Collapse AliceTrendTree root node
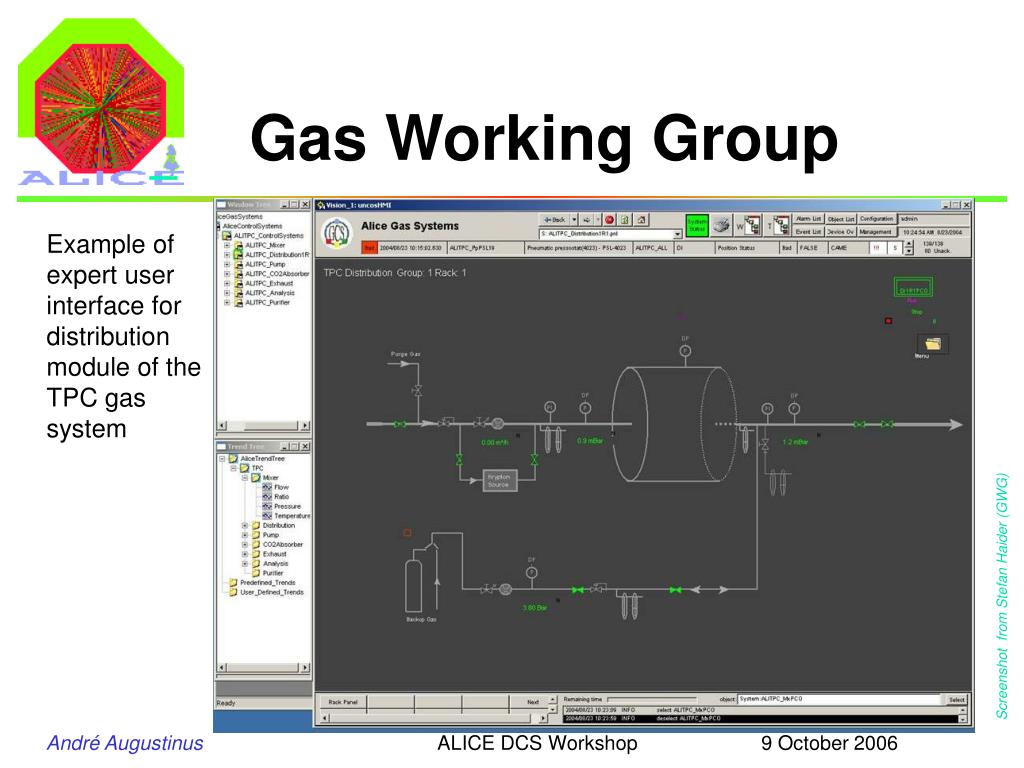Viewport: 1024px width, 768px height. click(222, 458)
